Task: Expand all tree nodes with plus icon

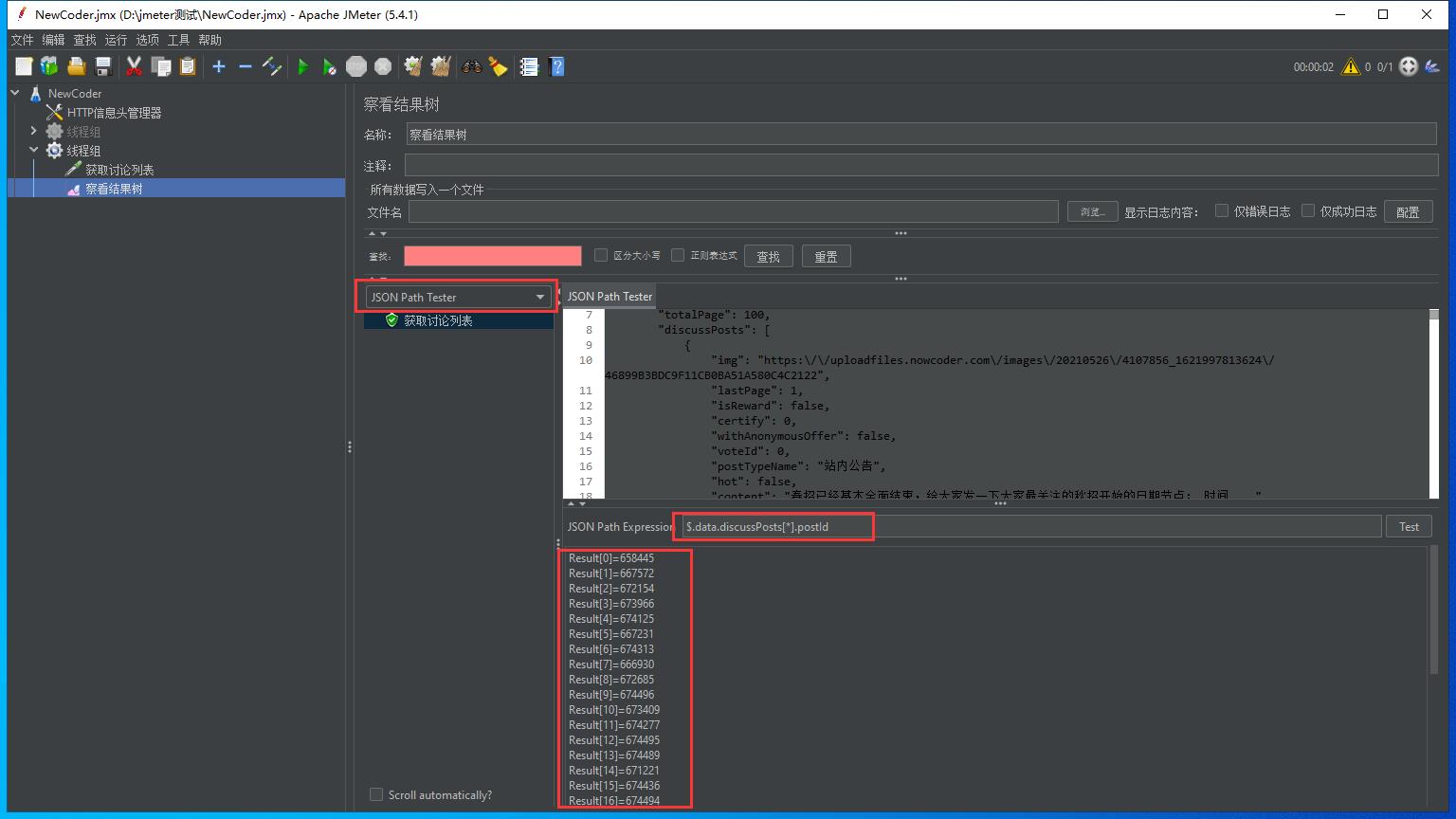Action: point(219,66)
